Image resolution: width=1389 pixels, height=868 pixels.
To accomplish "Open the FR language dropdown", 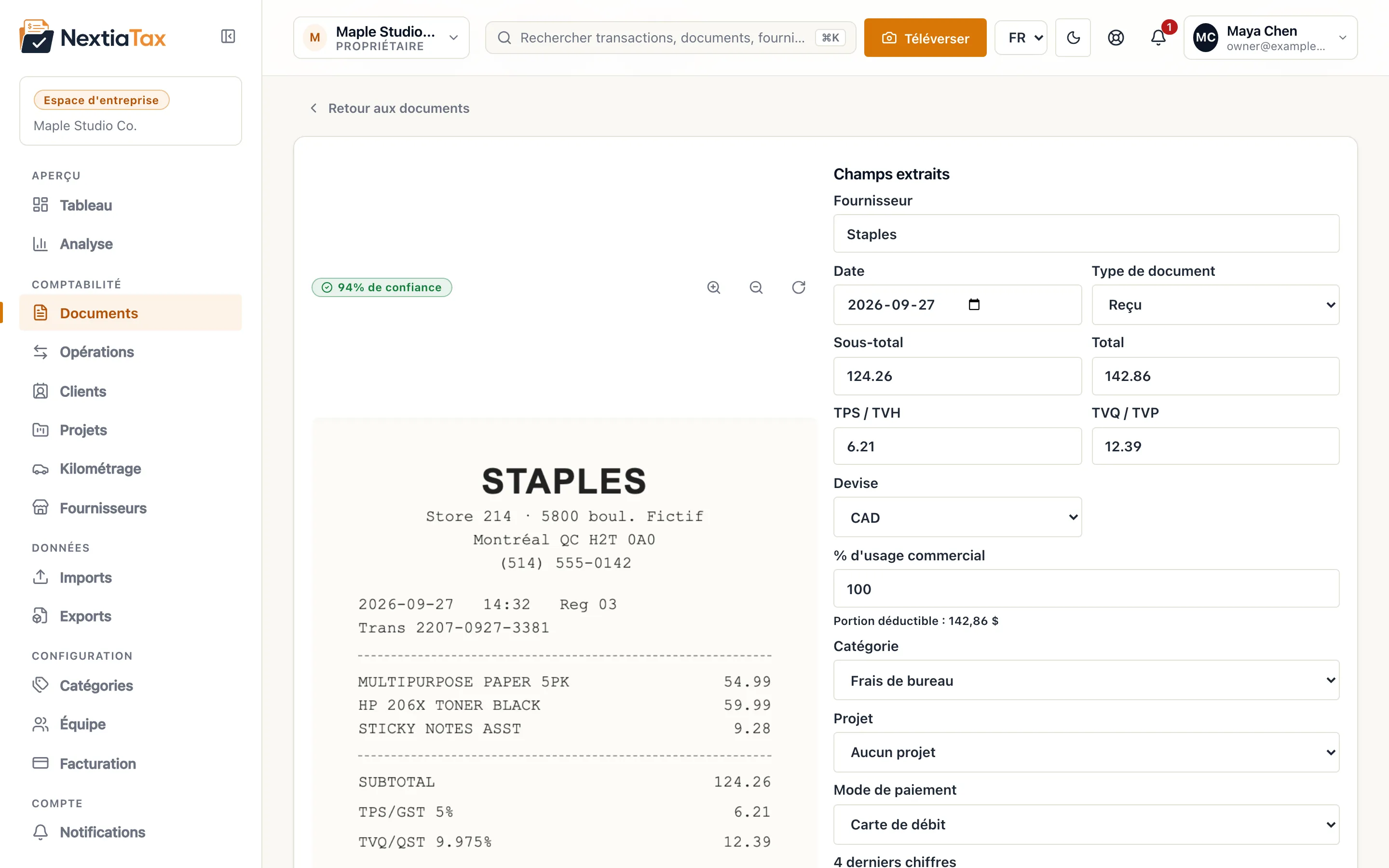I will 1021,38.
